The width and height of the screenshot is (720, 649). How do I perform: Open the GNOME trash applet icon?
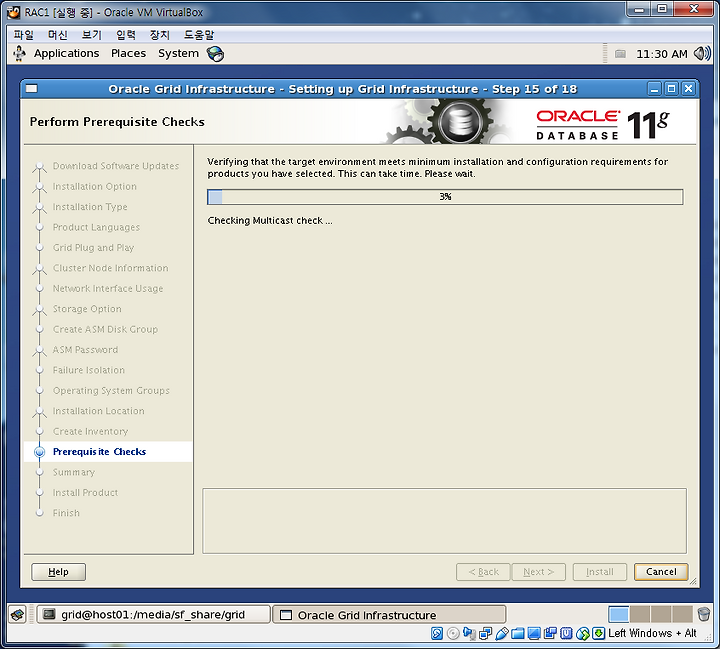703,614
